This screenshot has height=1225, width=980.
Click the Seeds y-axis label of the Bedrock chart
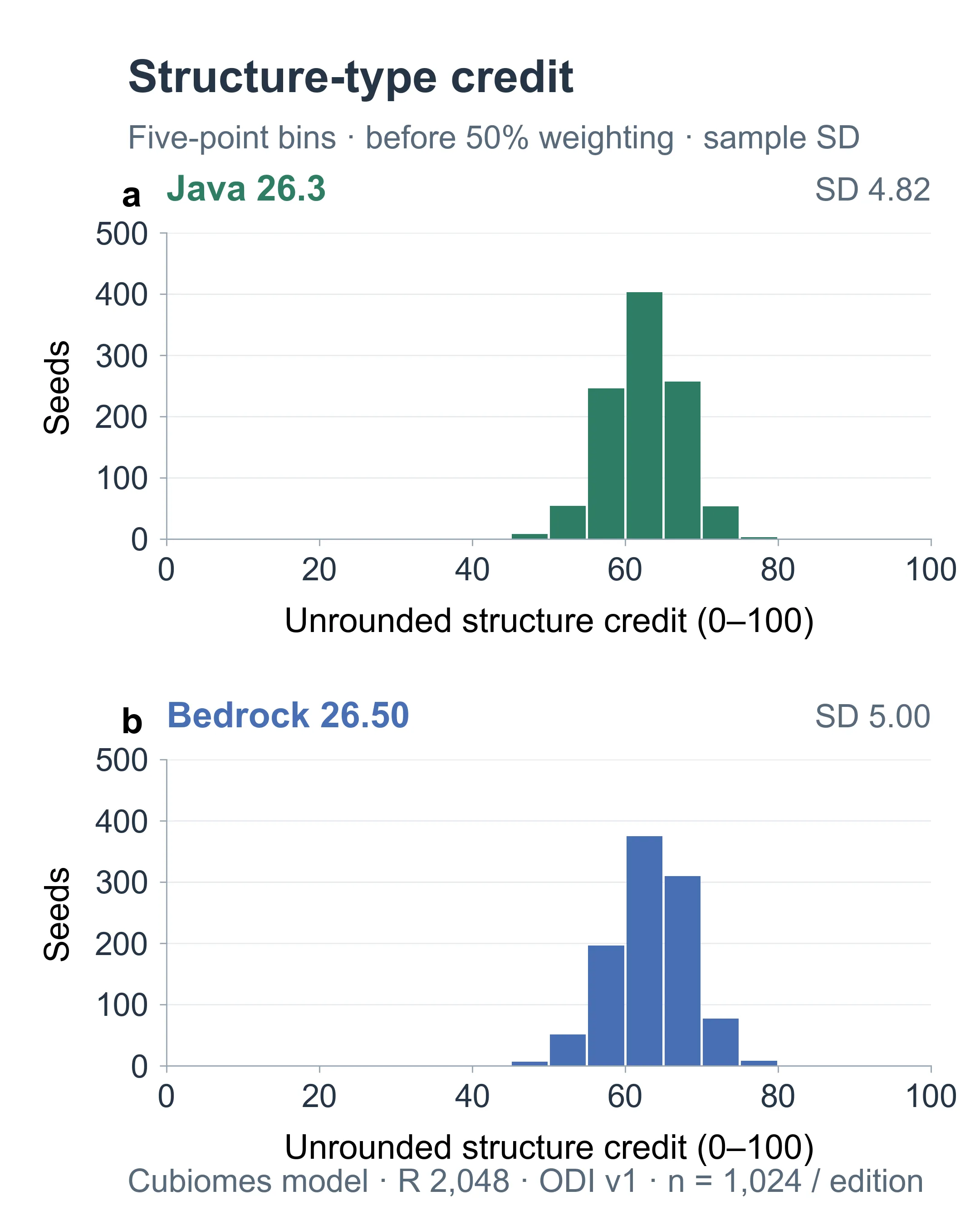[x=57, y=914]
